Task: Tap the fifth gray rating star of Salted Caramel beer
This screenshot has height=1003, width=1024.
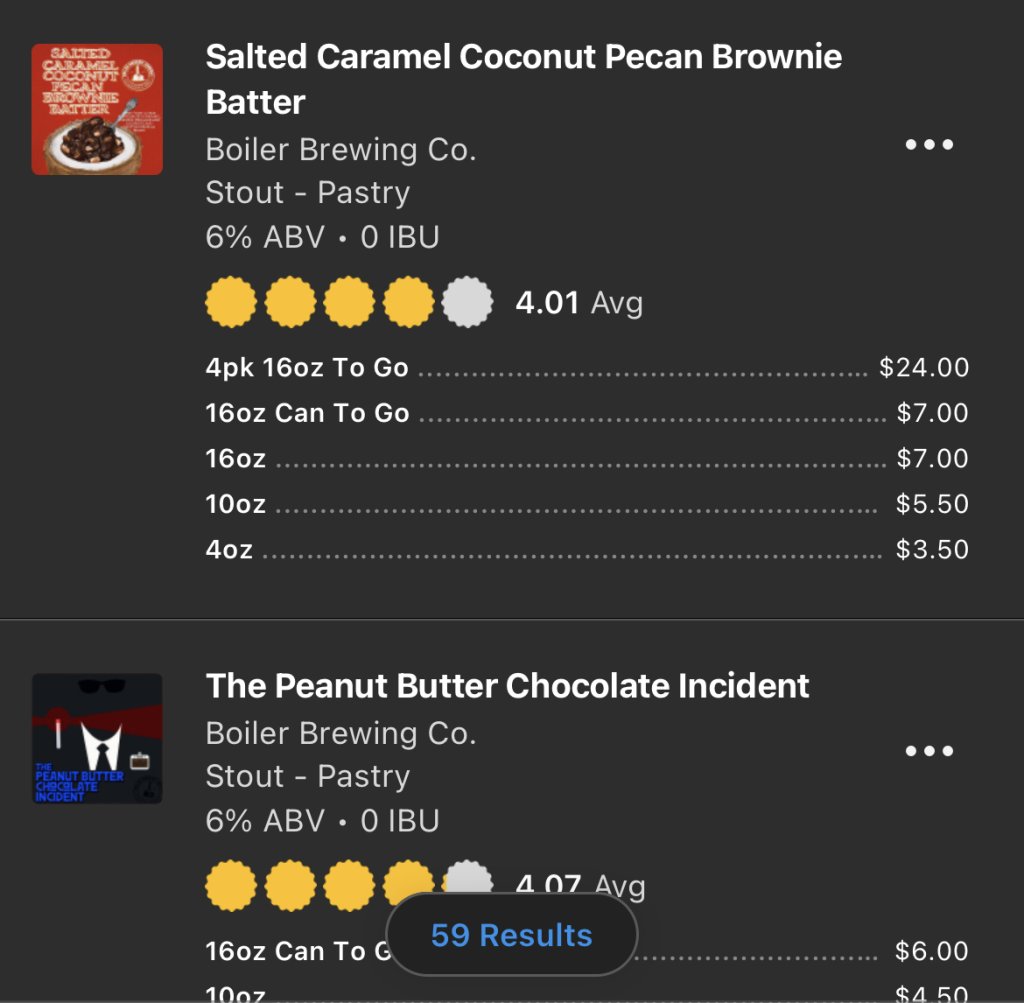Action: [x=467, y=302]
